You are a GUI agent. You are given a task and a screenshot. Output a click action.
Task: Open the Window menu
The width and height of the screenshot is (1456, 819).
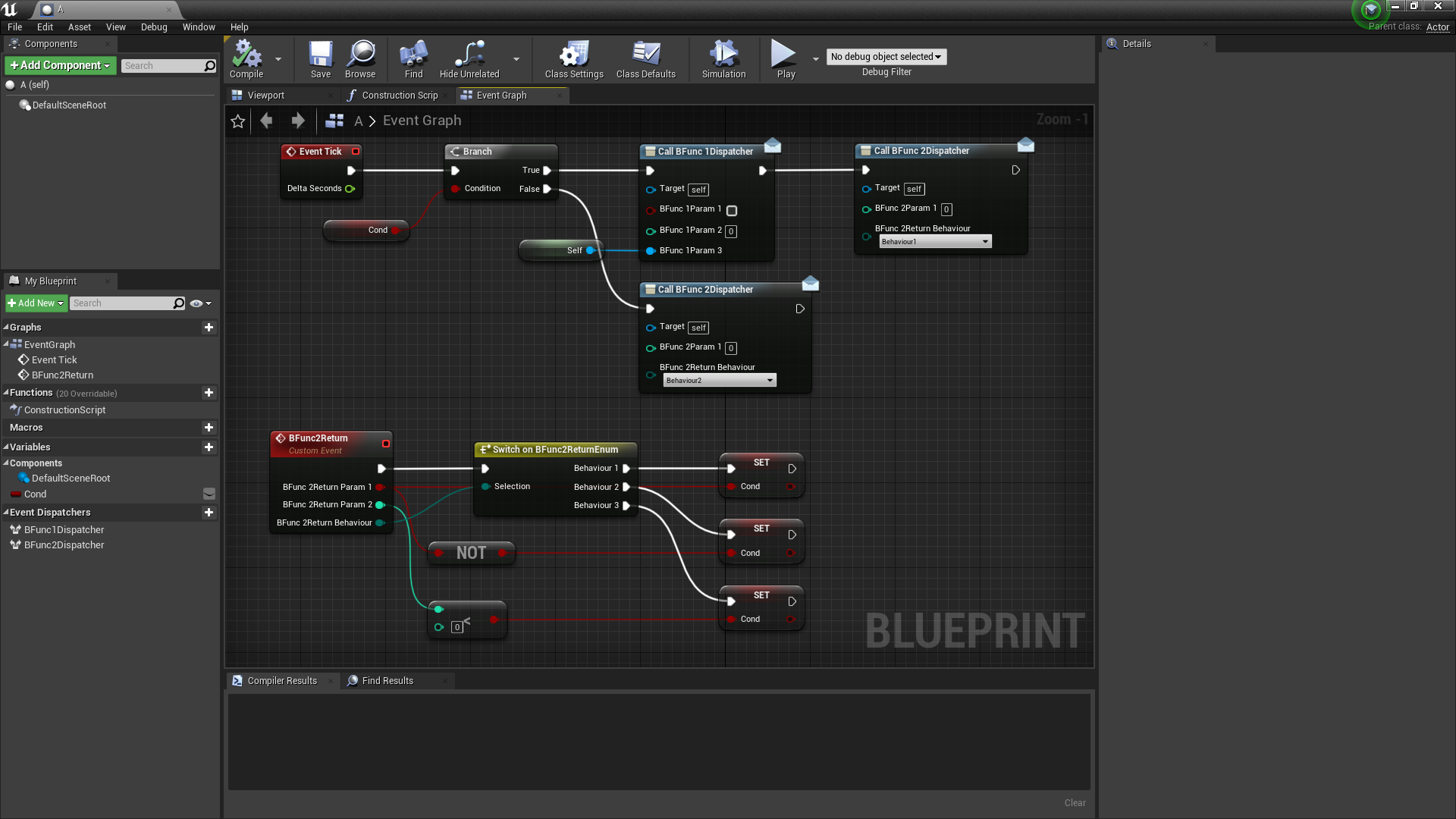(x=199, y=27)
